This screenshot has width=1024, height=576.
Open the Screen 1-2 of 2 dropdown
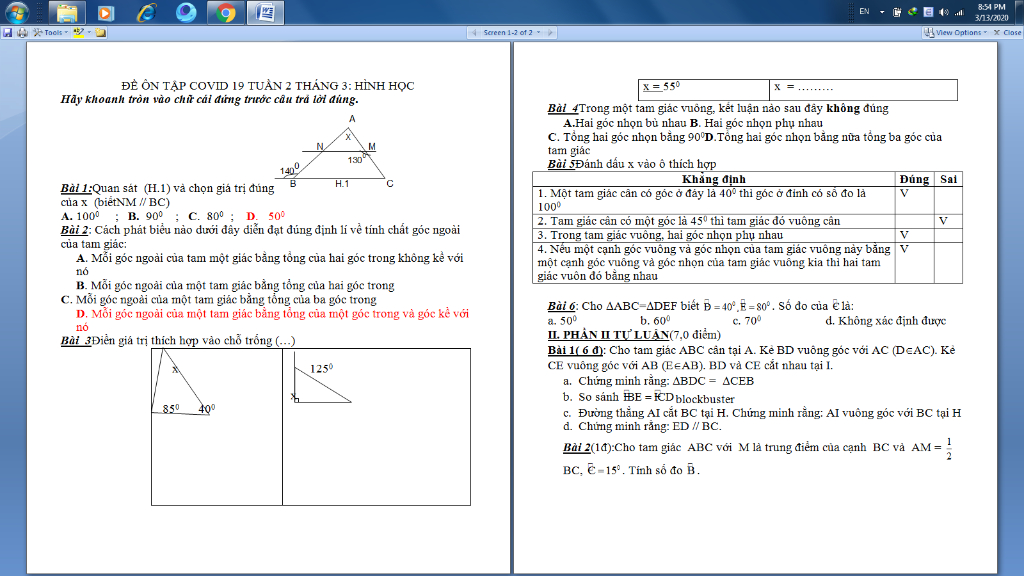[511, 32]
